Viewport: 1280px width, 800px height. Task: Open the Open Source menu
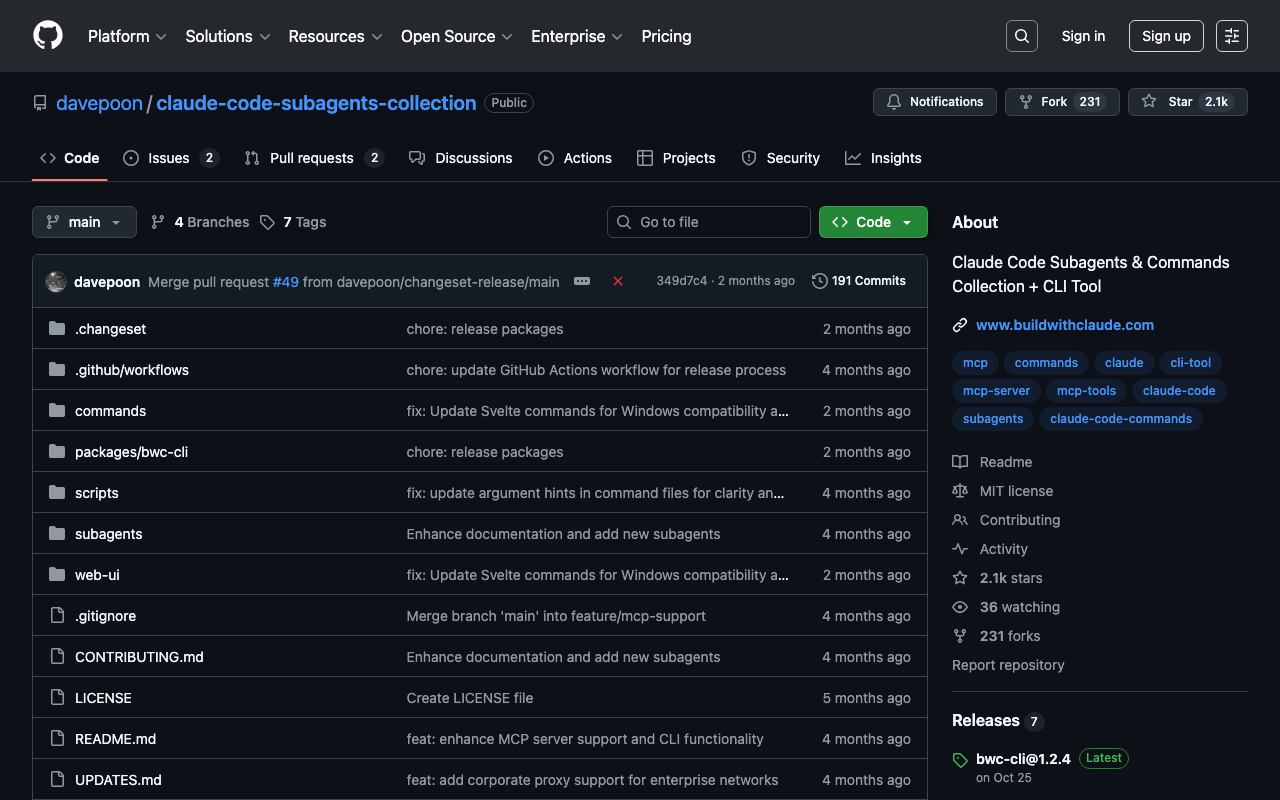pos(456,36)
